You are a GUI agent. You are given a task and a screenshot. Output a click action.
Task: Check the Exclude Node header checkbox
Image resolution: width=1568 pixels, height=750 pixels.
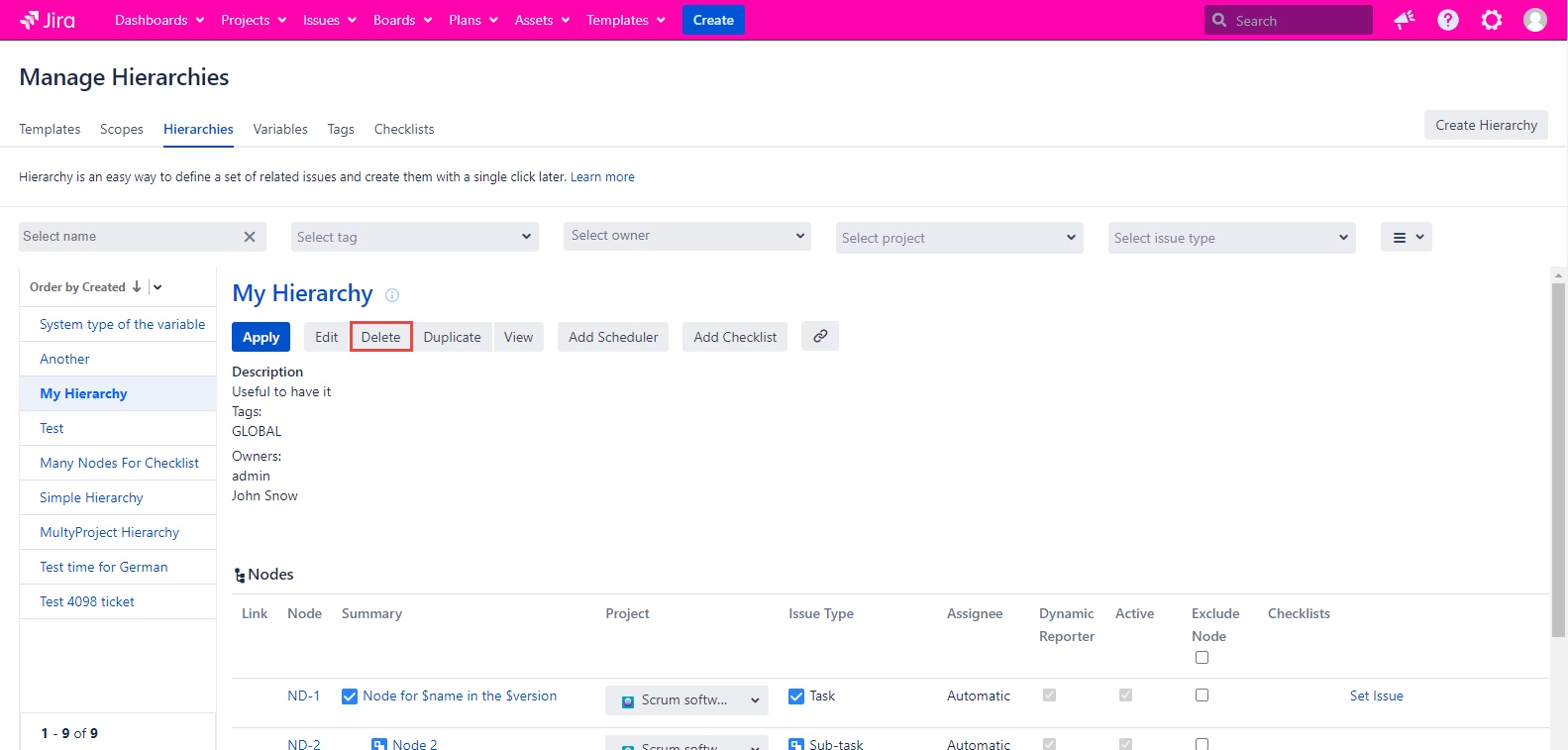tap(1202, 658)
